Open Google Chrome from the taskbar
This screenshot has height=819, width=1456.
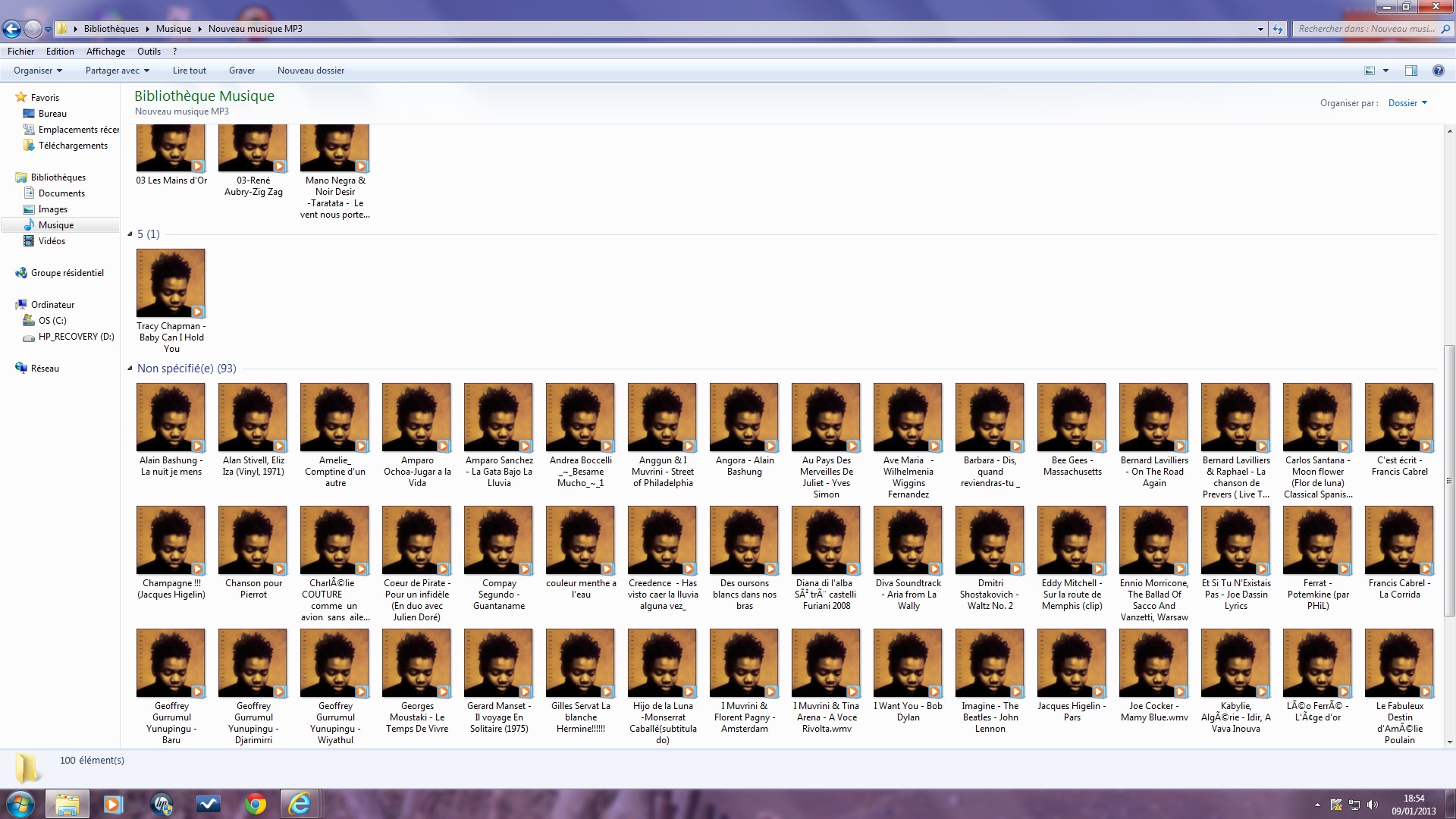pyautogui.click(x=255, y=804)
